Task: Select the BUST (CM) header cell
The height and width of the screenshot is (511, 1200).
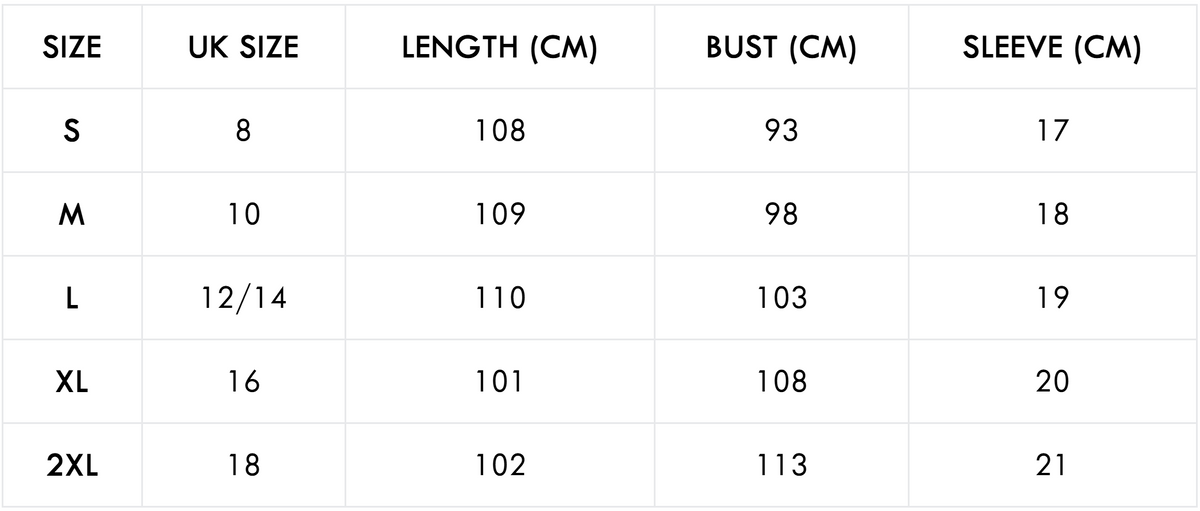Action: point(781,48)
